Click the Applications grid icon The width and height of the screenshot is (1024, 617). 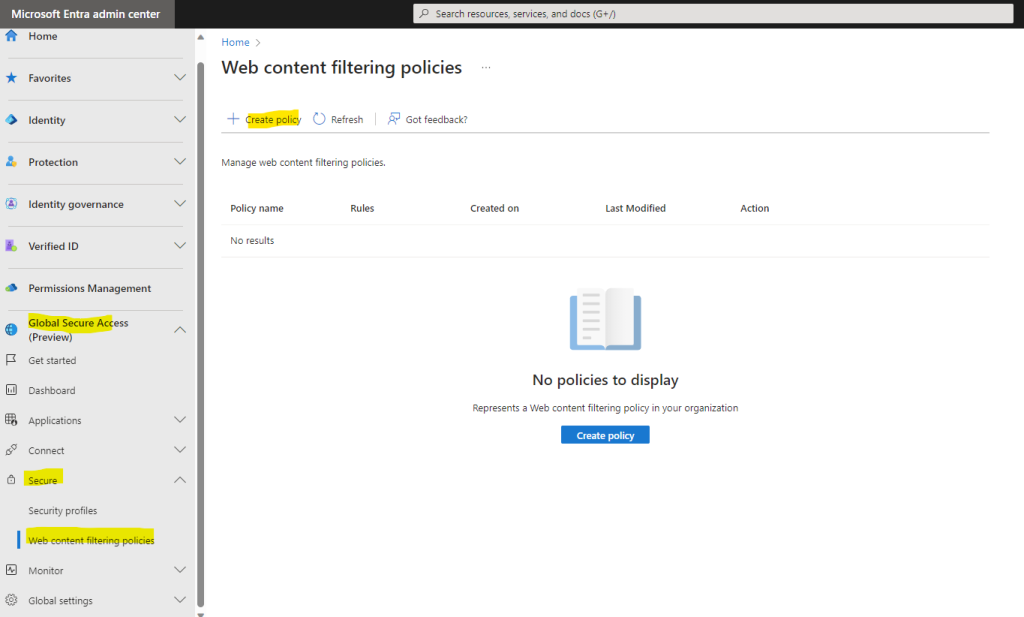(x=11, y=420)
